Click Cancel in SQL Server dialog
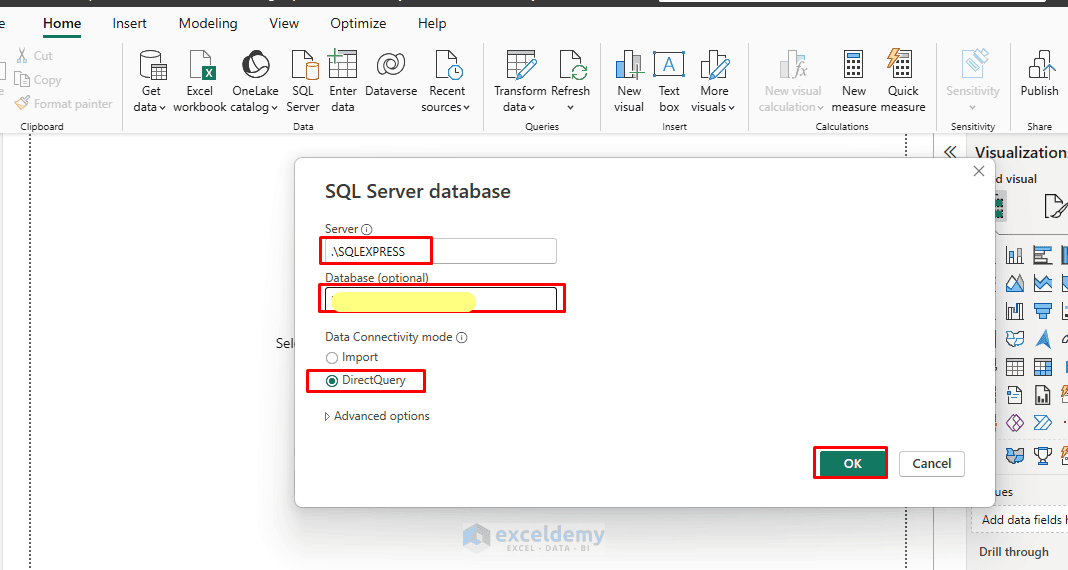Image resolution: width=1068 pixels, height=570 pixels. pos(931,464)
